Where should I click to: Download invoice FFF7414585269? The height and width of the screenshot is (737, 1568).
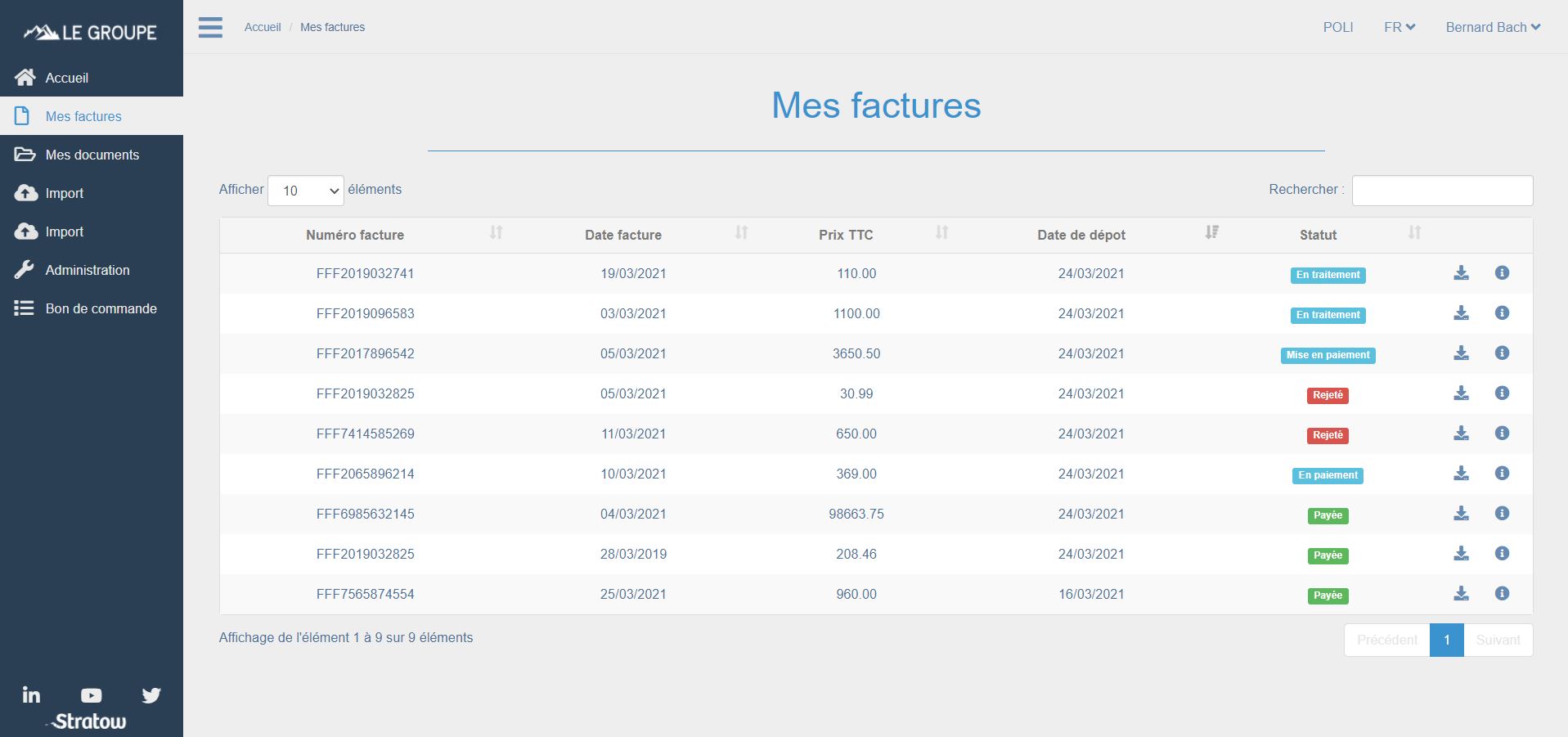coord(1461,434)
